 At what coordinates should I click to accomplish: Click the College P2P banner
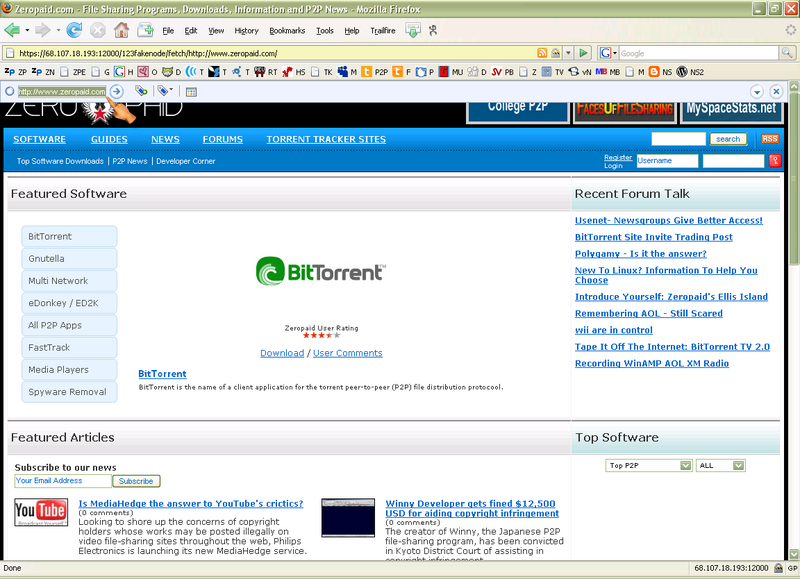click(x=517, y=112)
